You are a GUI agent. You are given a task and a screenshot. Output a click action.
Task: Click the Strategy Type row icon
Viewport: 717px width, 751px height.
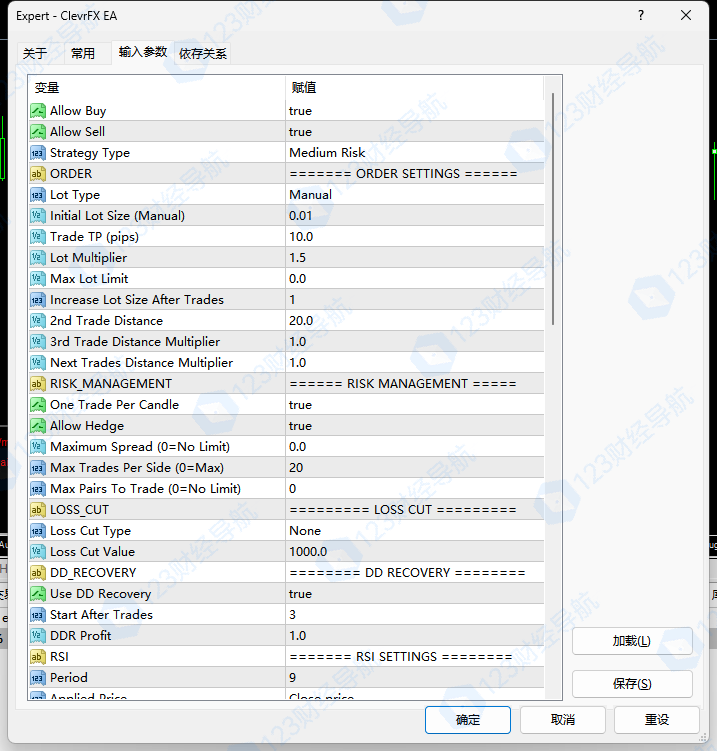click(x=38, y=153)
